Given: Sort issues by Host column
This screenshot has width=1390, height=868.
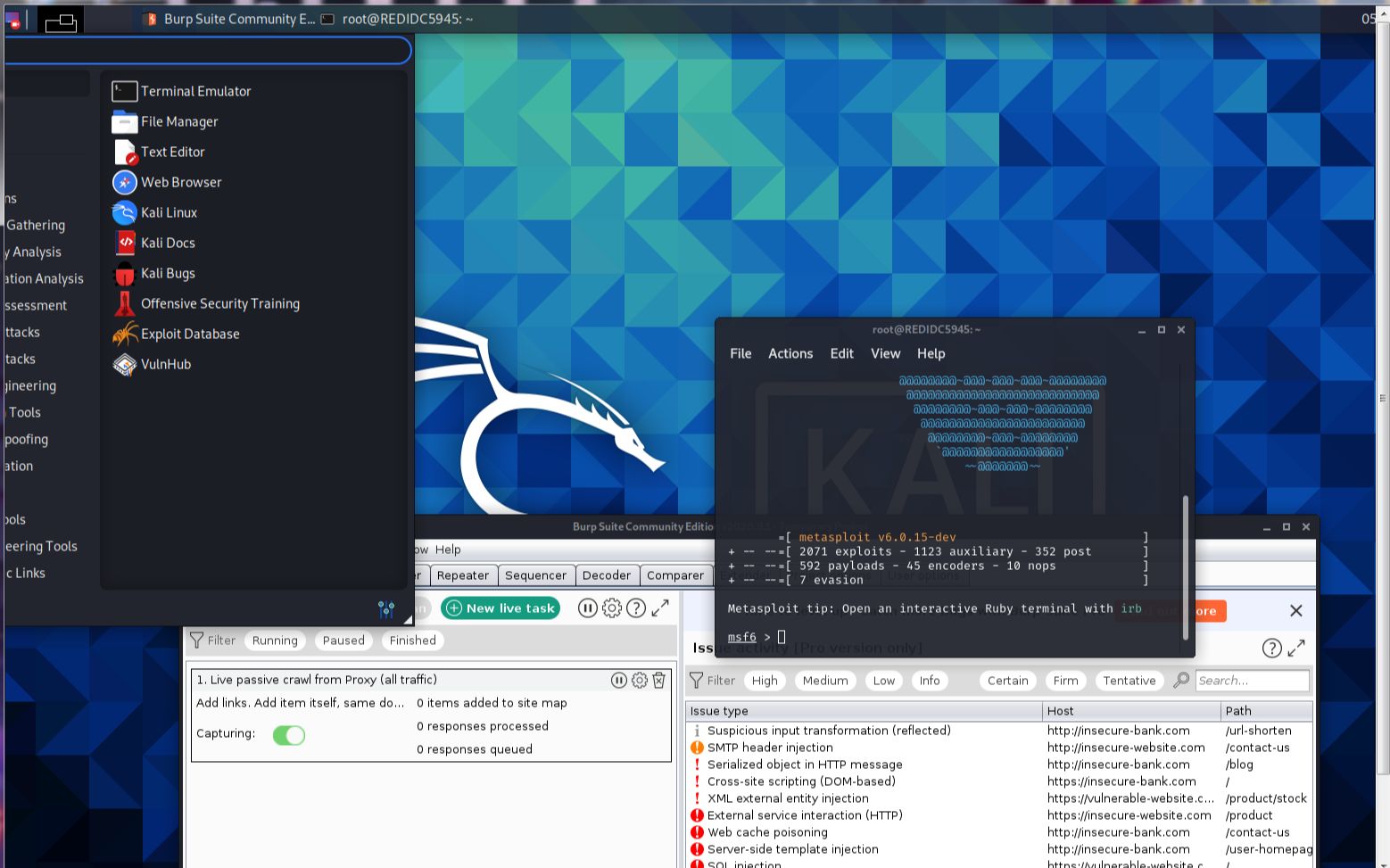Looking at the screenshot, I should click(1131, 711).
